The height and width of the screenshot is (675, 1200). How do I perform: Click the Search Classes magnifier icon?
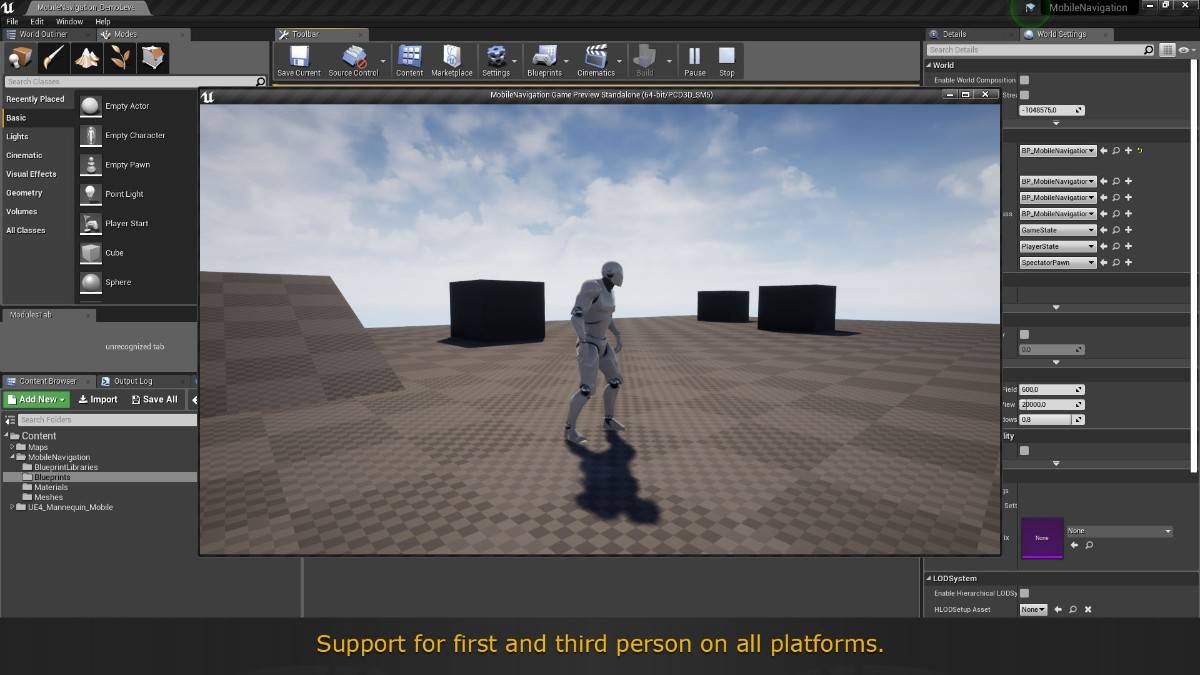pyautogui.click(x=261, y=82)
